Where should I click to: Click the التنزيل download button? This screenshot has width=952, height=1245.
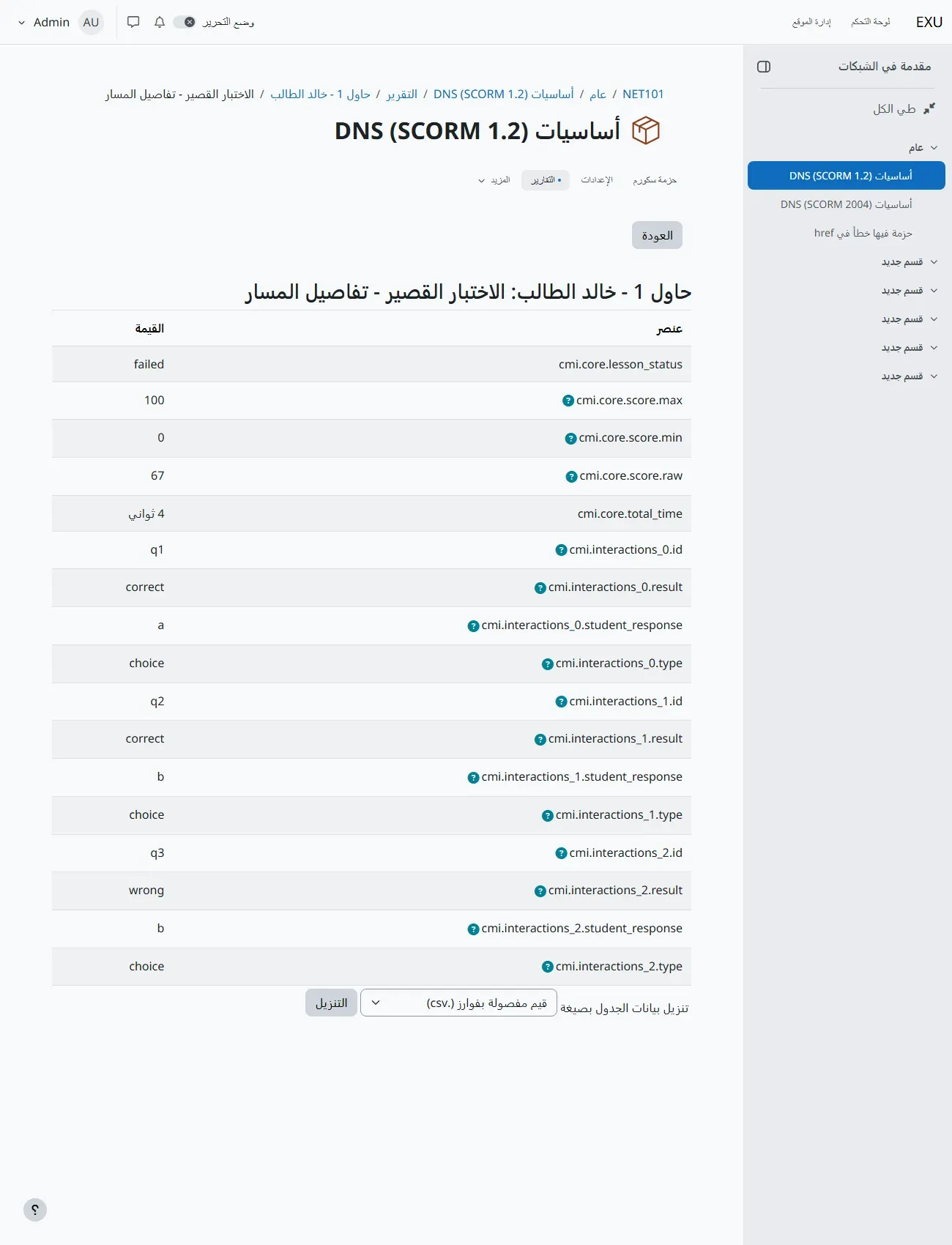[x=331, y=1003]
